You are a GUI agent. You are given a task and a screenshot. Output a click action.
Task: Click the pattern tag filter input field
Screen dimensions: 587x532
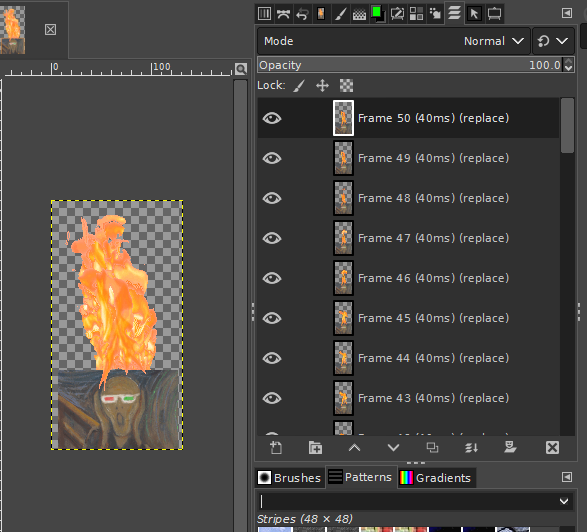click(407, 501)
